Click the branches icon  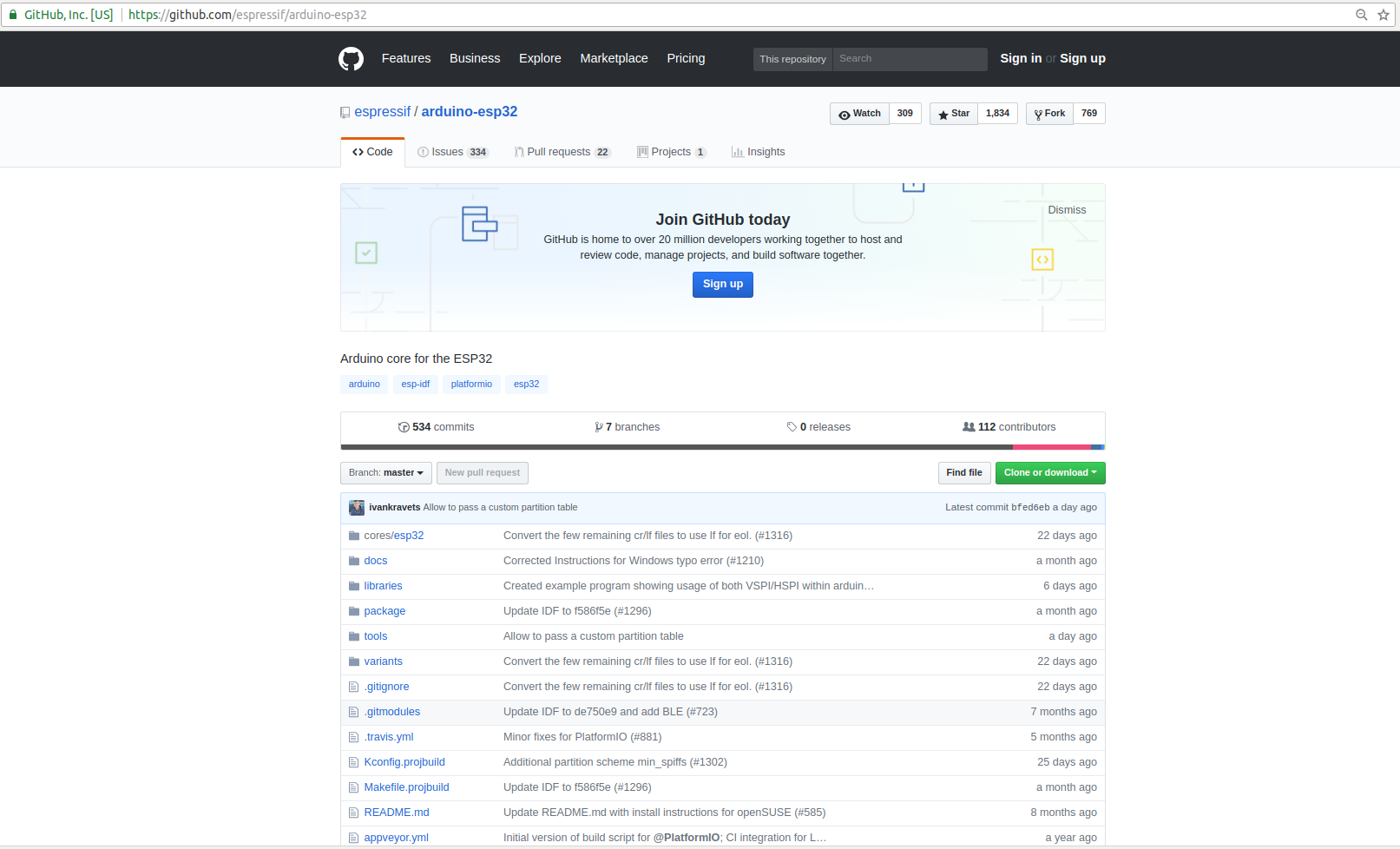tap(599, 427)
